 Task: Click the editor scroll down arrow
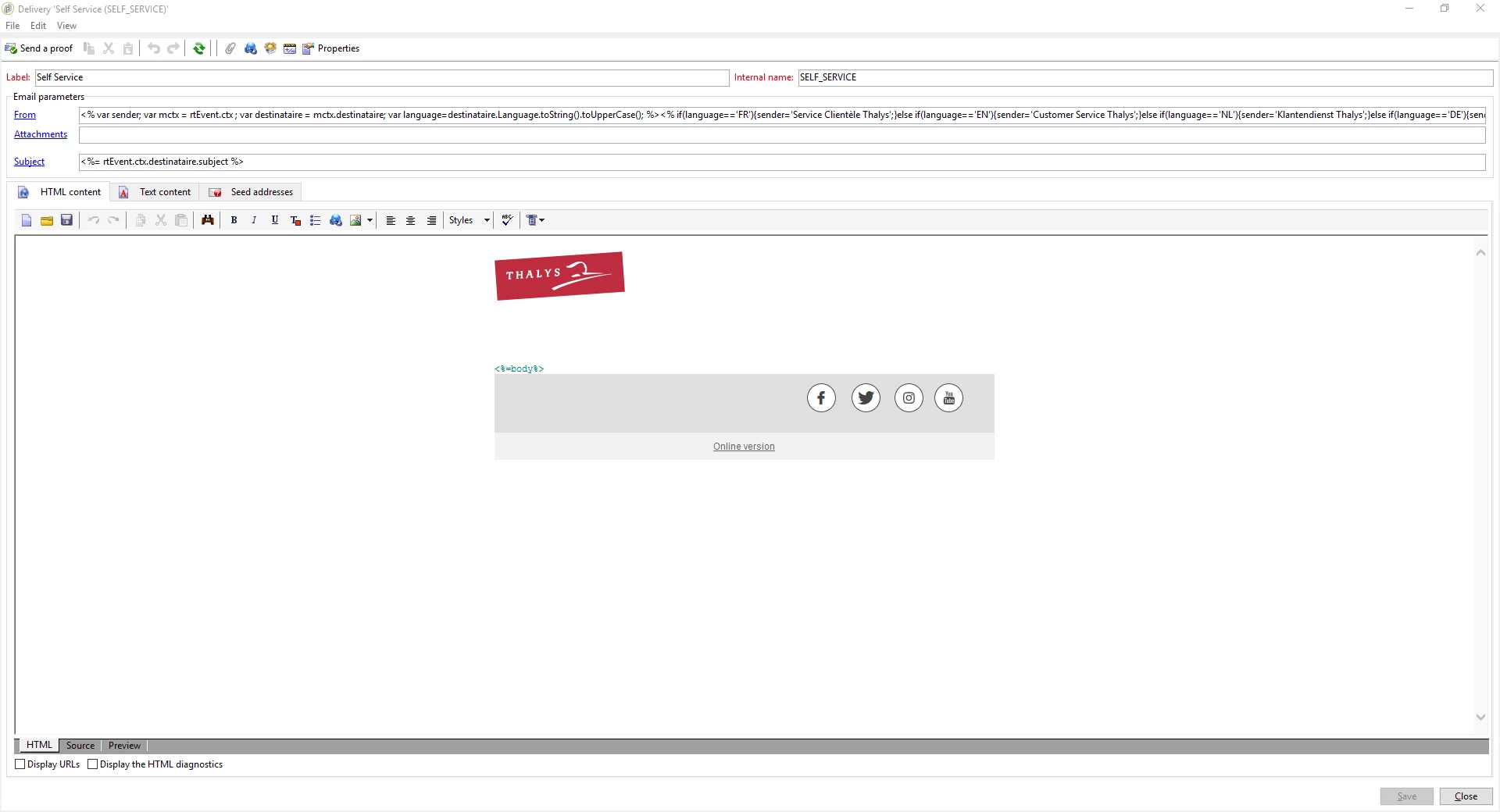coord(1480,717)
